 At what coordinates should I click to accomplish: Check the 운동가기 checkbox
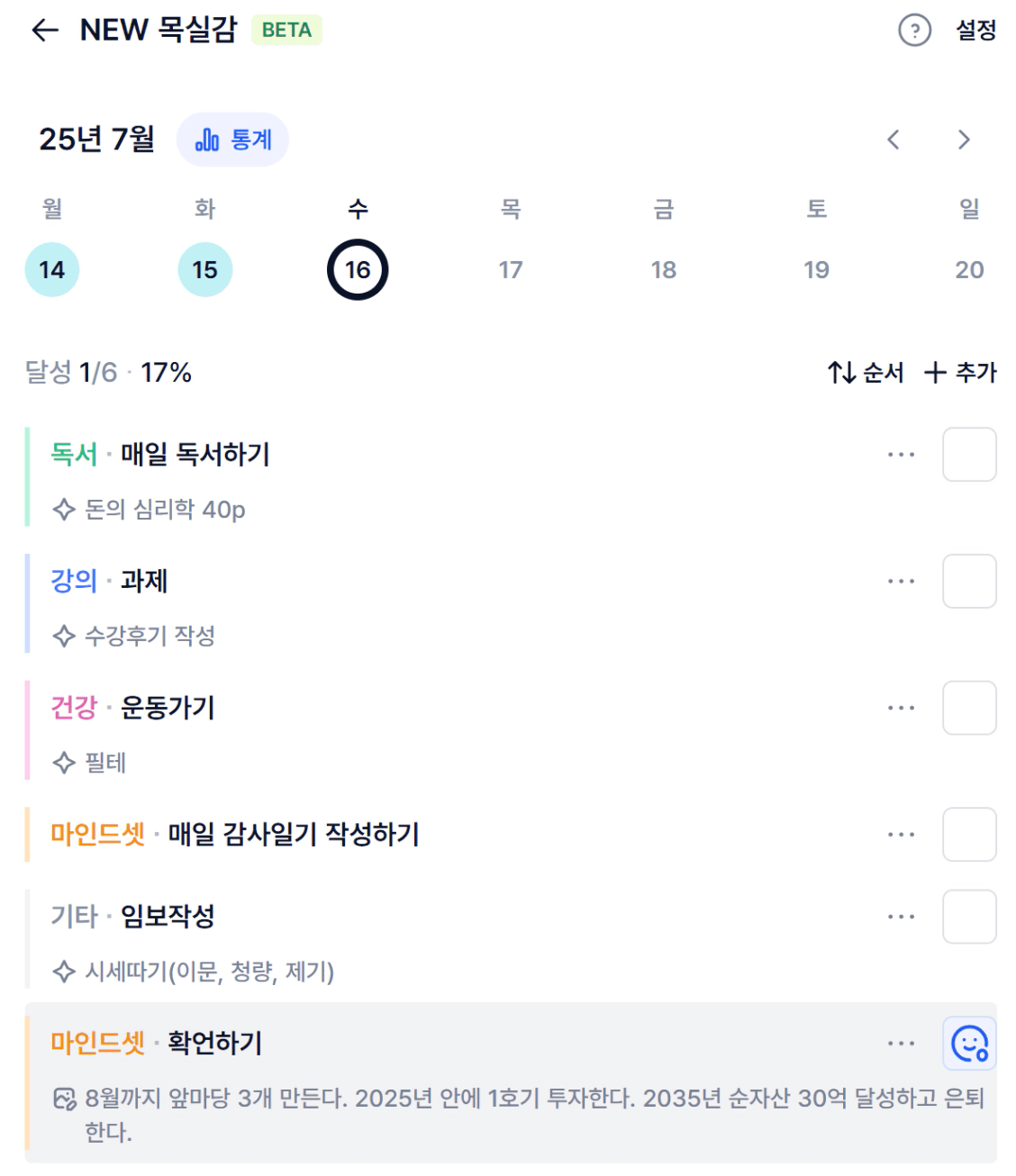969,708
